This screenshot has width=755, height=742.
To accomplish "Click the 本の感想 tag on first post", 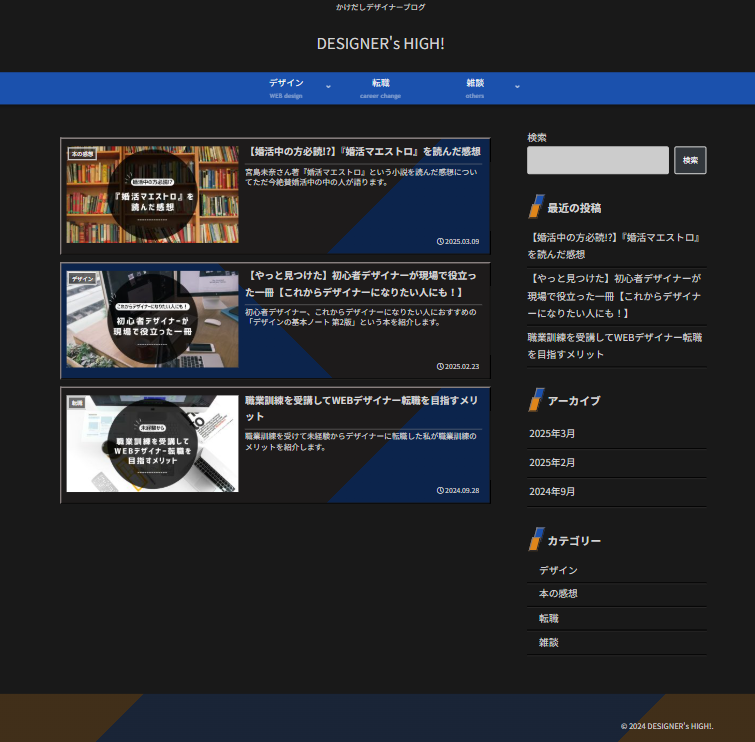I will 82,154.
